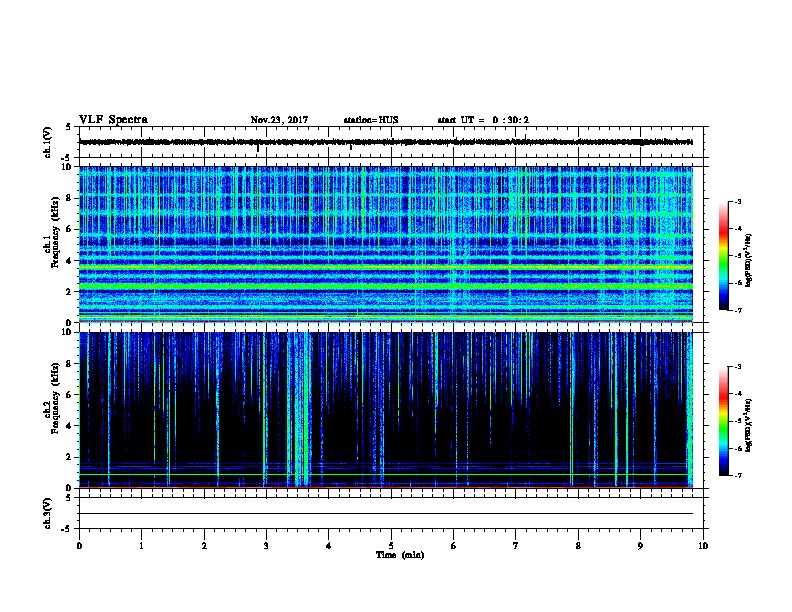Viewport: 792px width, 612px height.
Task: Click the "5" top tick on ch.1(V) axis
Action: pos(69,127)
